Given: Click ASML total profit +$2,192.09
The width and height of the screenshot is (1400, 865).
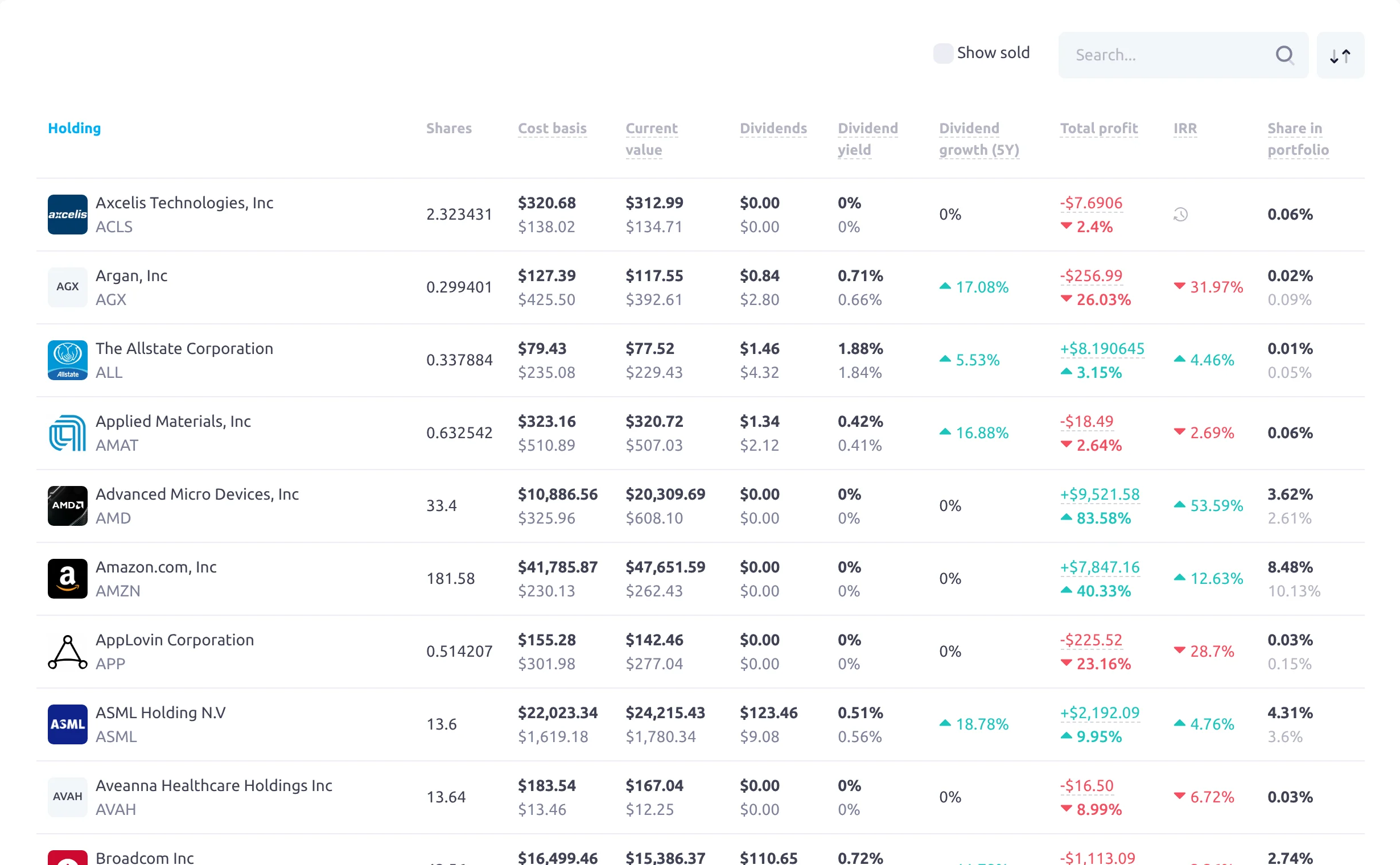Looking at the screenshot, I should (1100, 713).
